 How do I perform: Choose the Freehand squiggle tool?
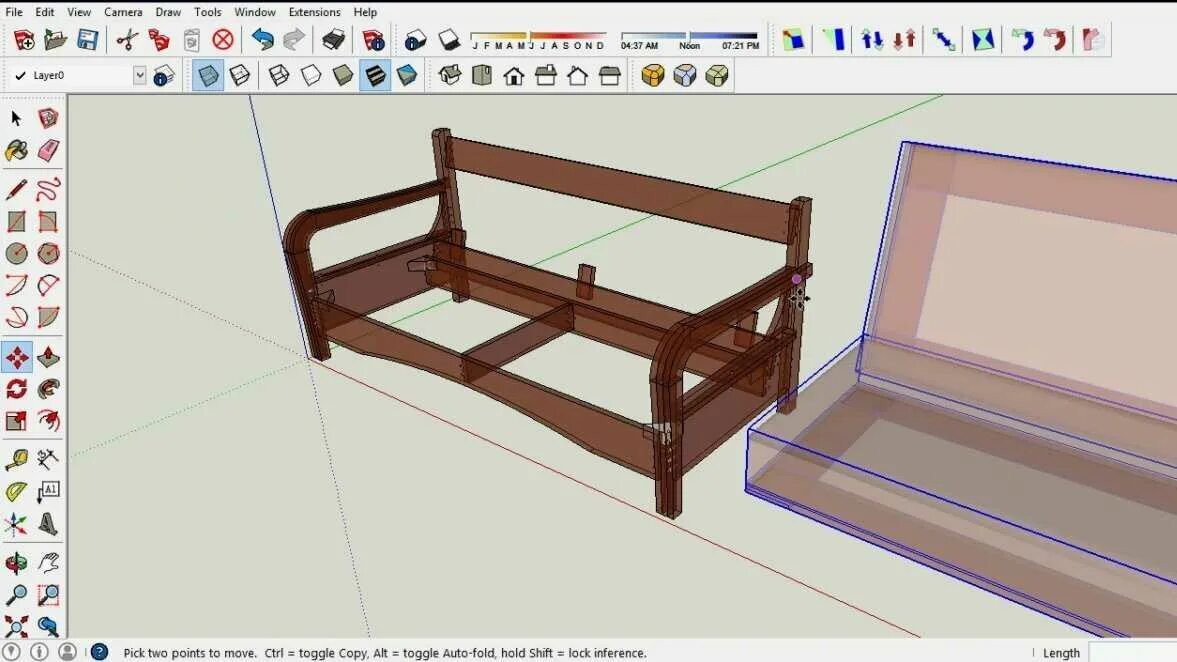pos(48,189)
